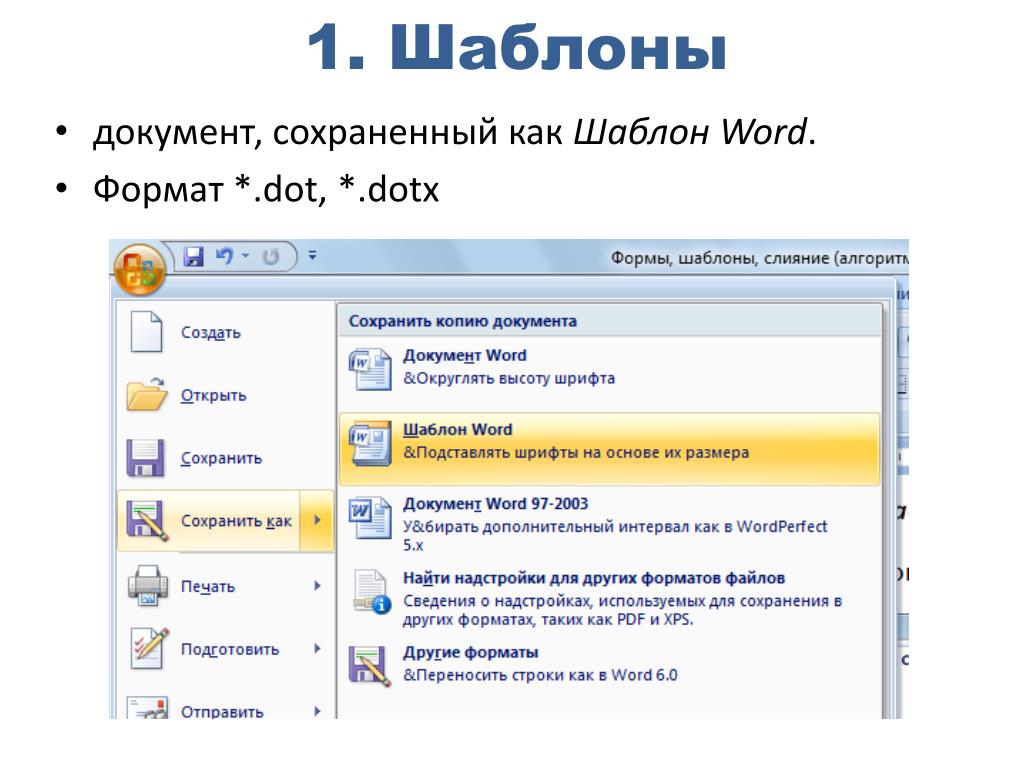Click the Документ Word file icon

point(370,369)
